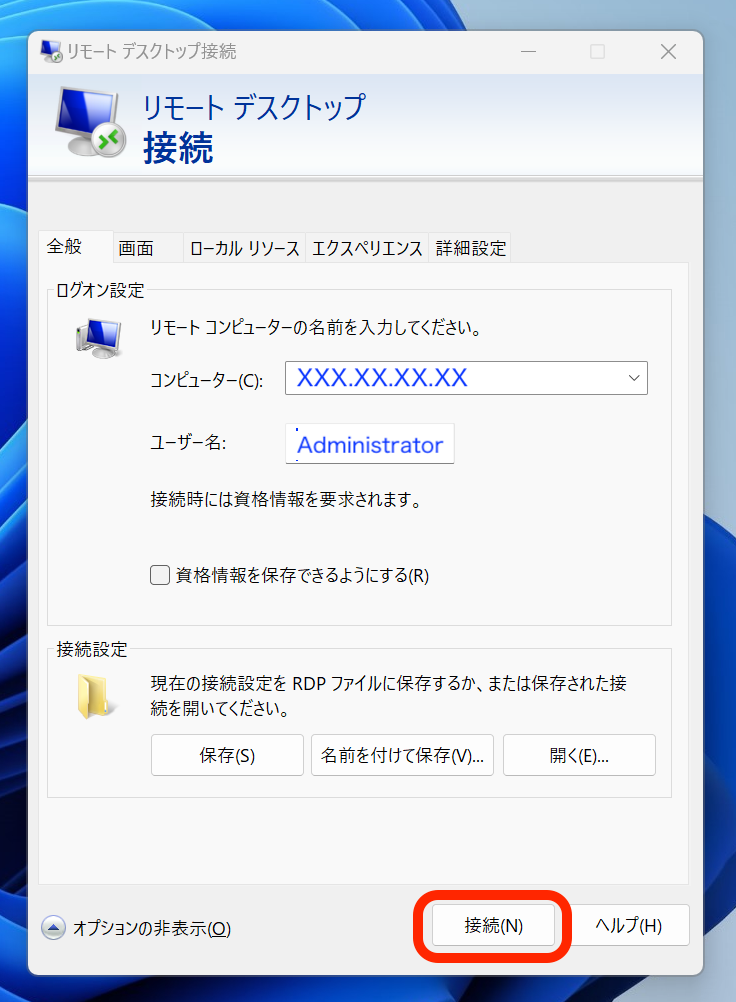Select the 全般 tab

(64, 246)
